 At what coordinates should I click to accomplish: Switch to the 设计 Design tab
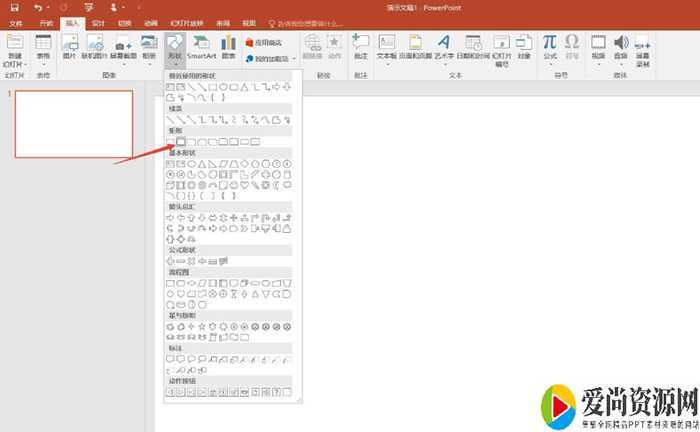pos(97,22)
